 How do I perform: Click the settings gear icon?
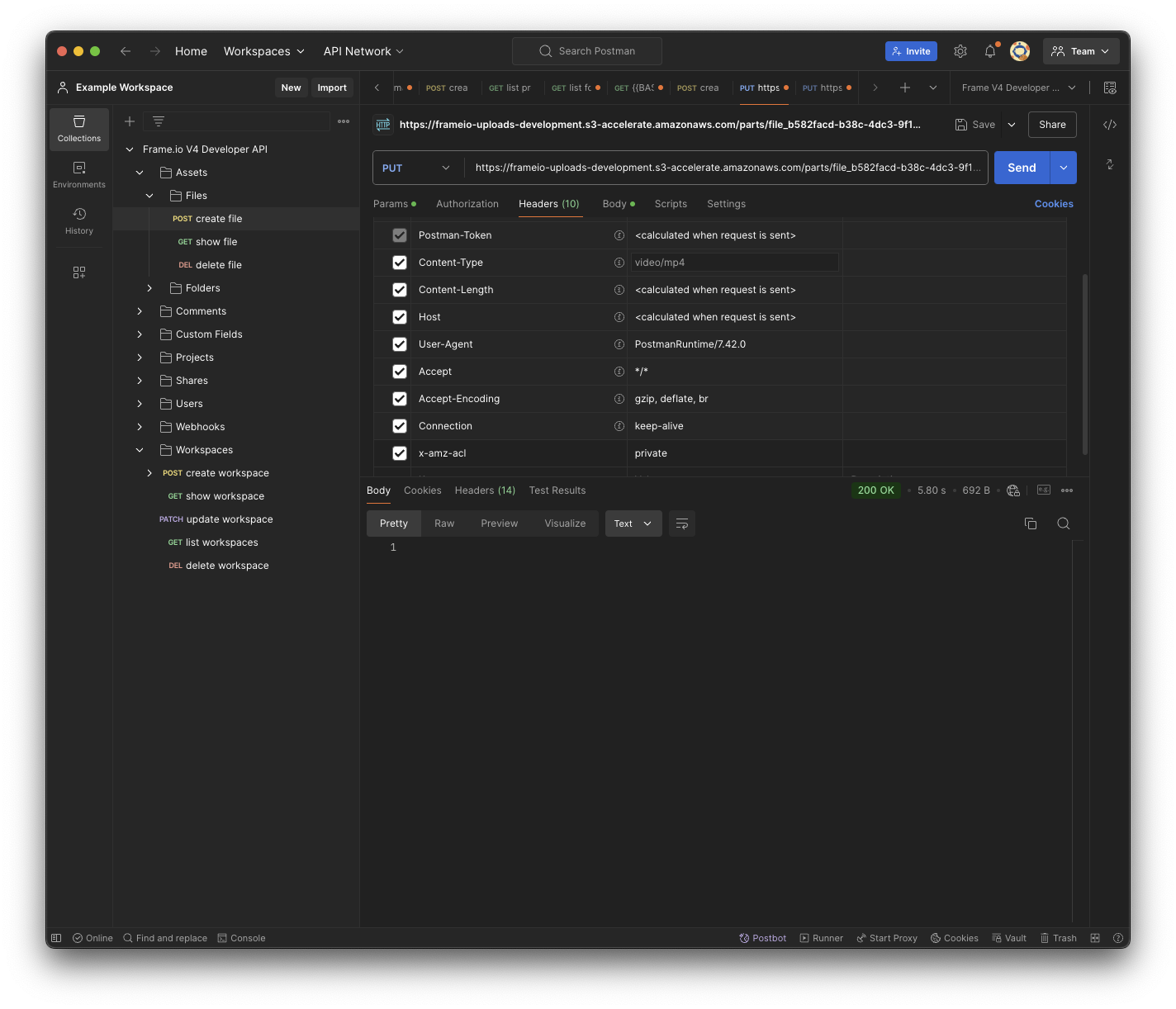click(x=960, y=51)
